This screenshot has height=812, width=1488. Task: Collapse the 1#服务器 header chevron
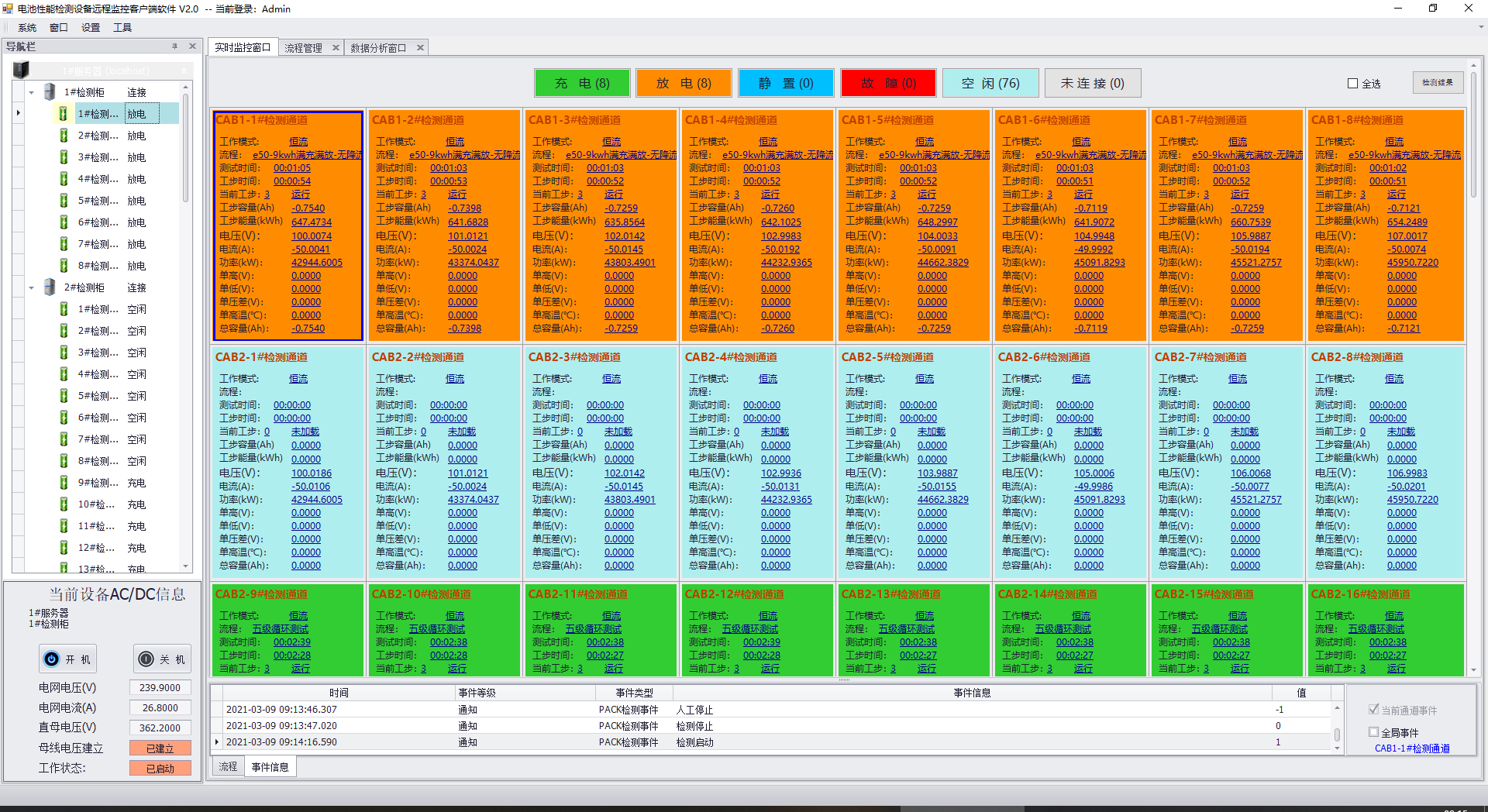coord(184,70)
